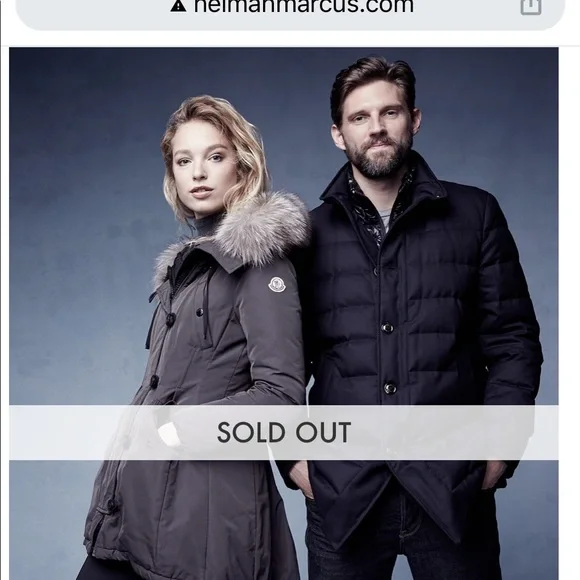Click the not-secure warning triangle icon
This screenshot has height=580, width=580.
(x=178, y=6)
